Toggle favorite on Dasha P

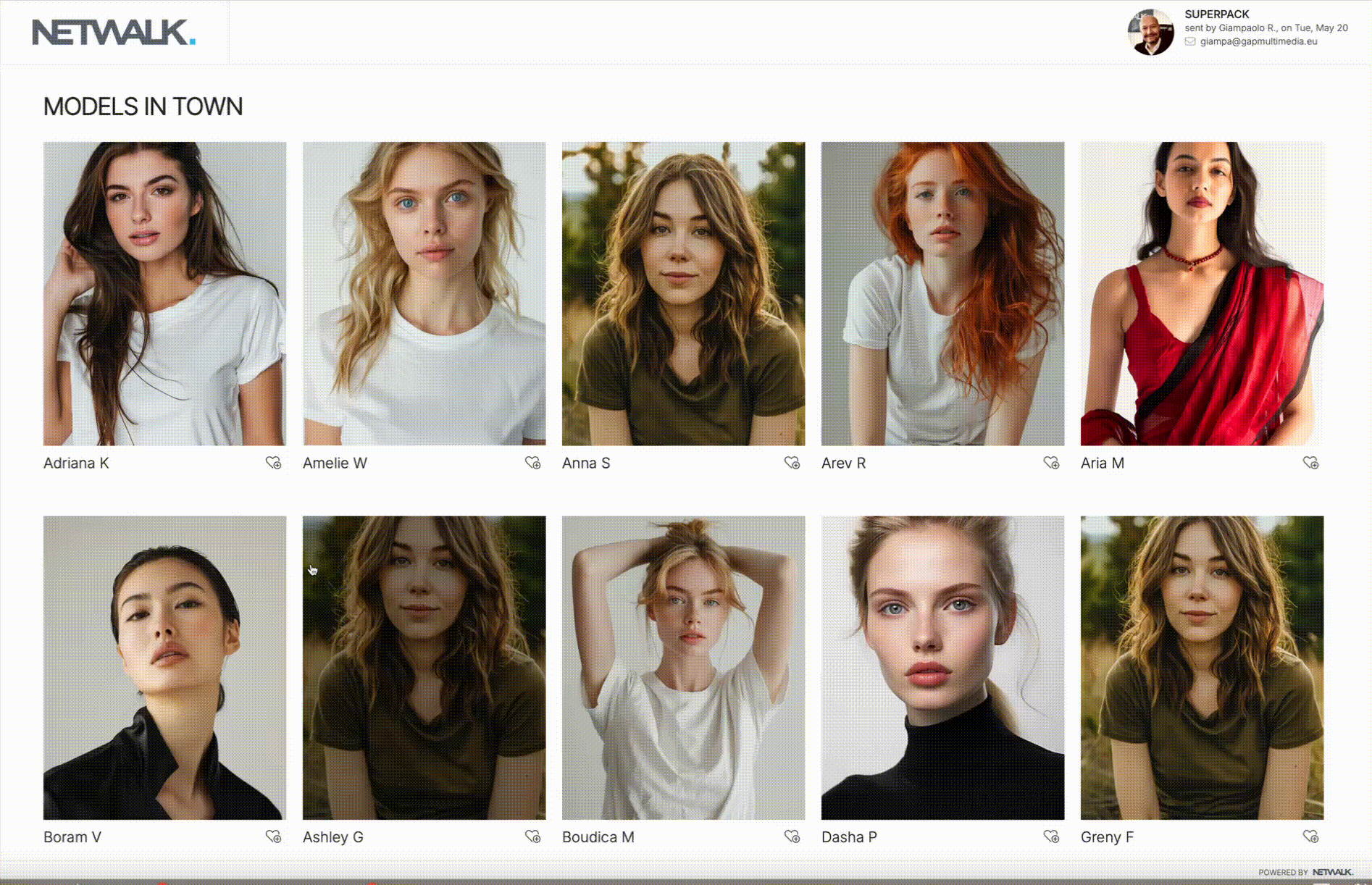click(1053, 836)
